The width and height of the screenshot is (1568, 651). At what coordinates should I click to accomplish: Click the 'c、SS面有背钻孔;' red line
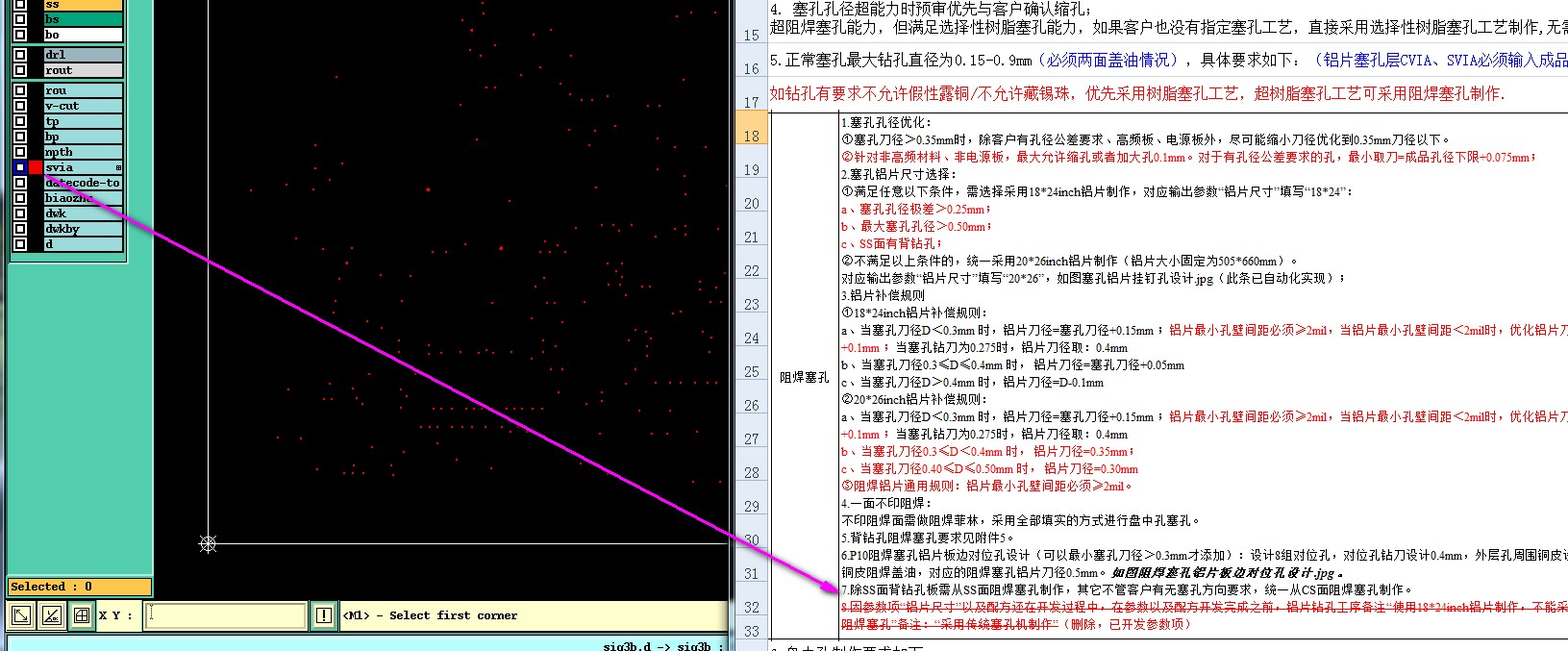pyautogui.click(x=892, y=243)
